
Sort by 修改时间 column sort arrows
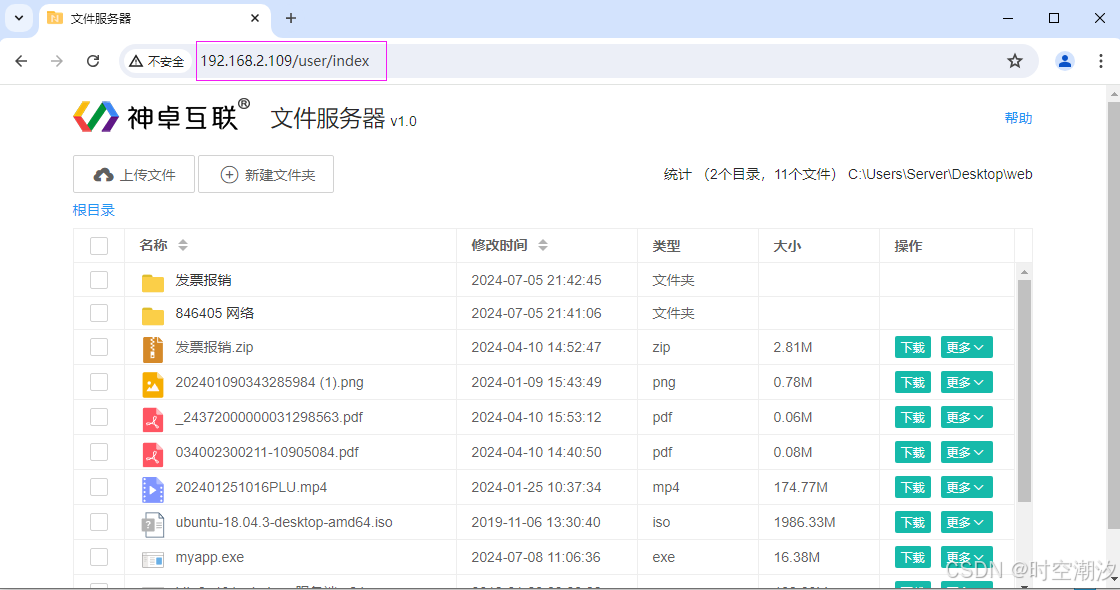543,245
